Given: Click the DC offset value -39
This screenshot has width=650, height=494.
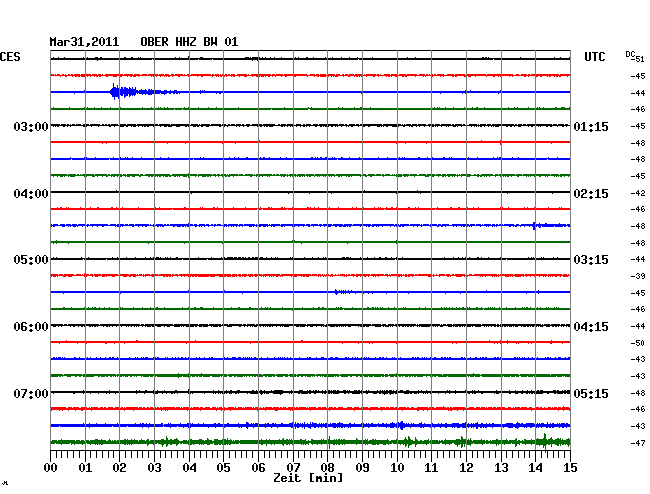Looking at the screenshot, I should (638, 276).
